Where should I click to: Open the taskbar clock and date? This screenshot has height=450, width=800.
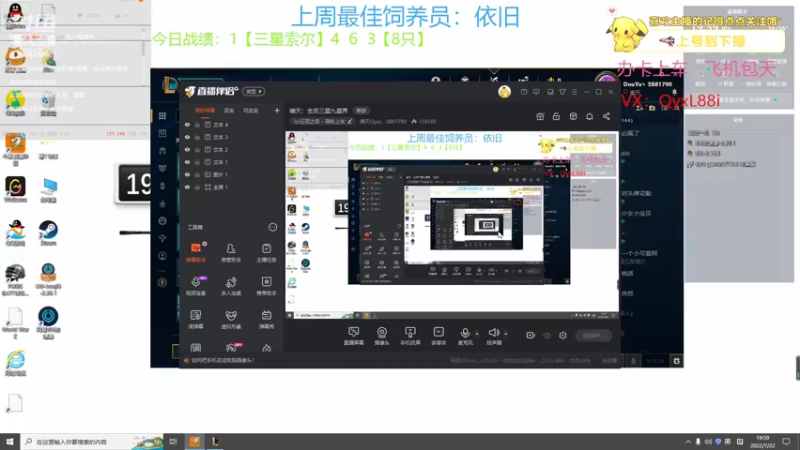click(763, 441)
